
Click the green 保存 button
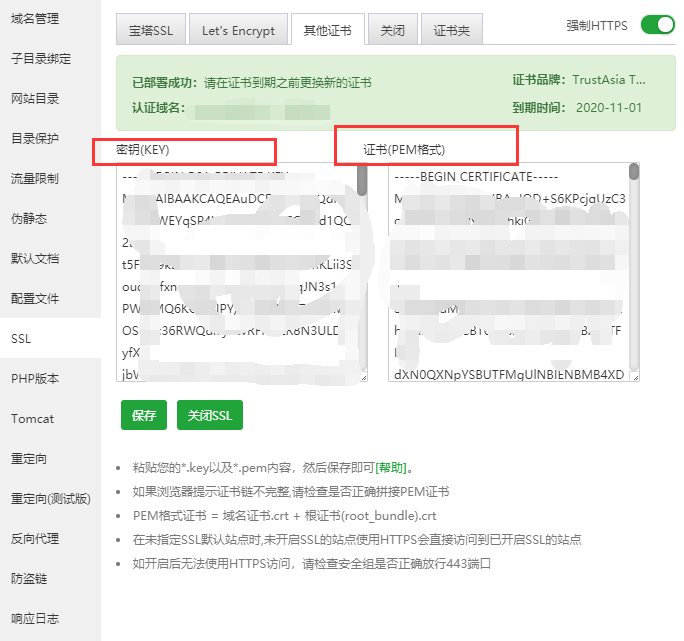click(x=143, y=415)
